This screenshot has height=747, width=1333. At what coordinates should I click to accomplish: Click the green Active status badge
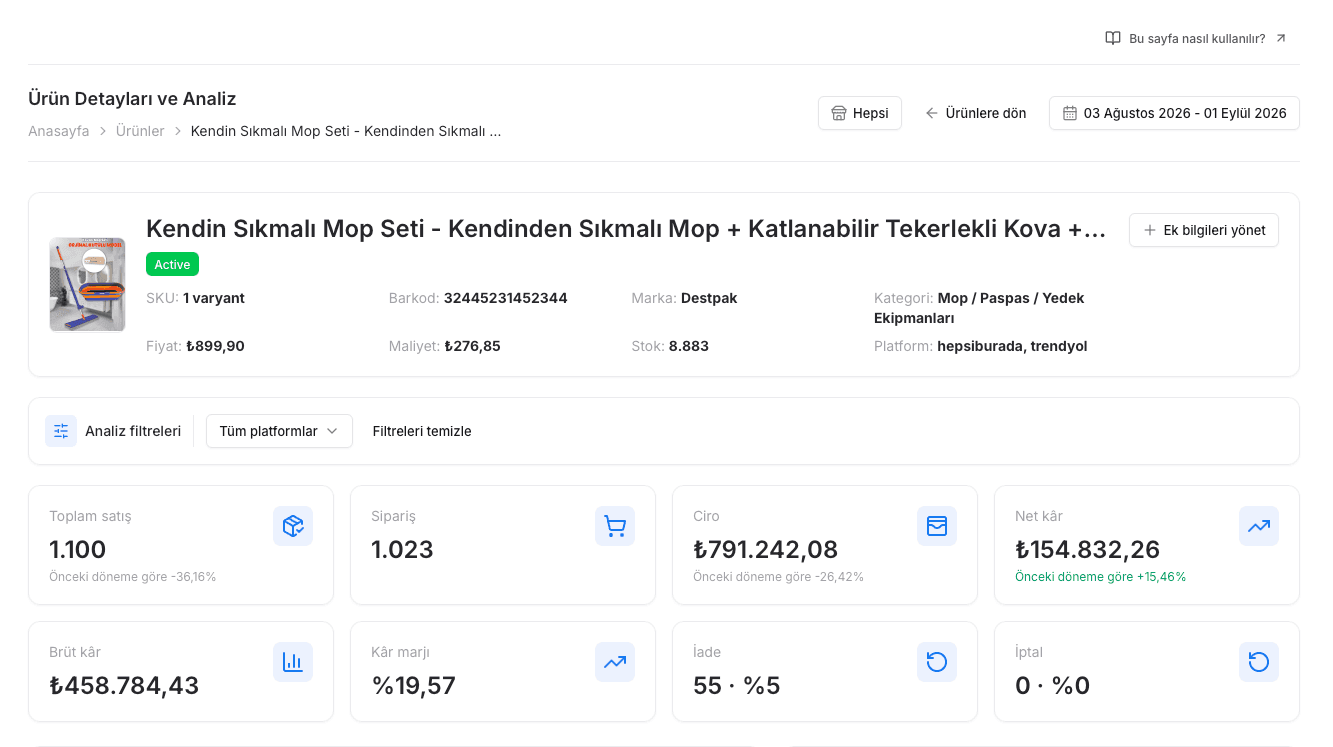(x=172, y=264)
